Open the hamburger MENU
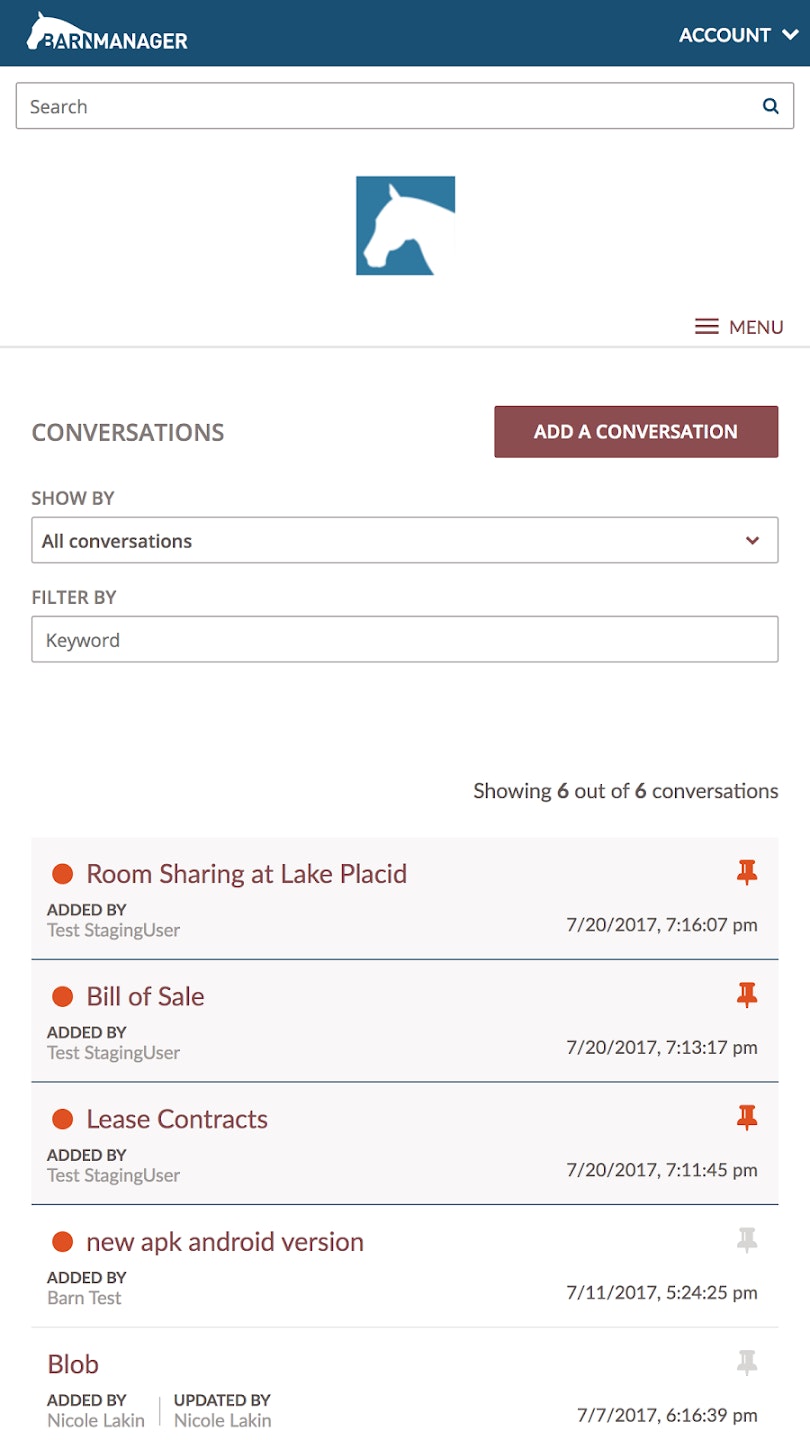 pyautogui.click(x=739, y=327)
